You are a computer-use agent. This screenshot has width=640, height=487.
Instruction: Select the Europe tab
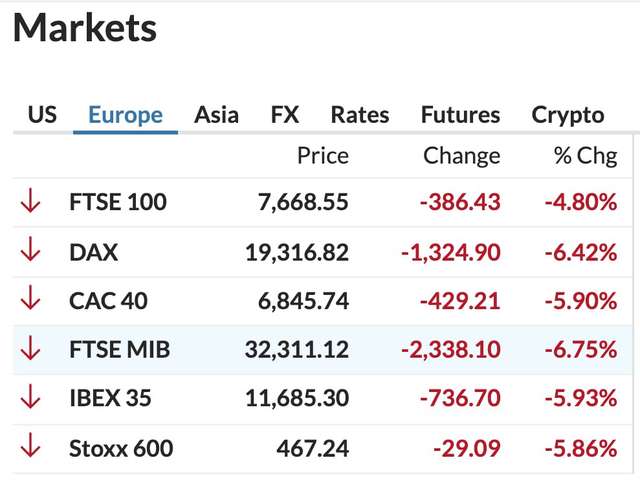125,114
